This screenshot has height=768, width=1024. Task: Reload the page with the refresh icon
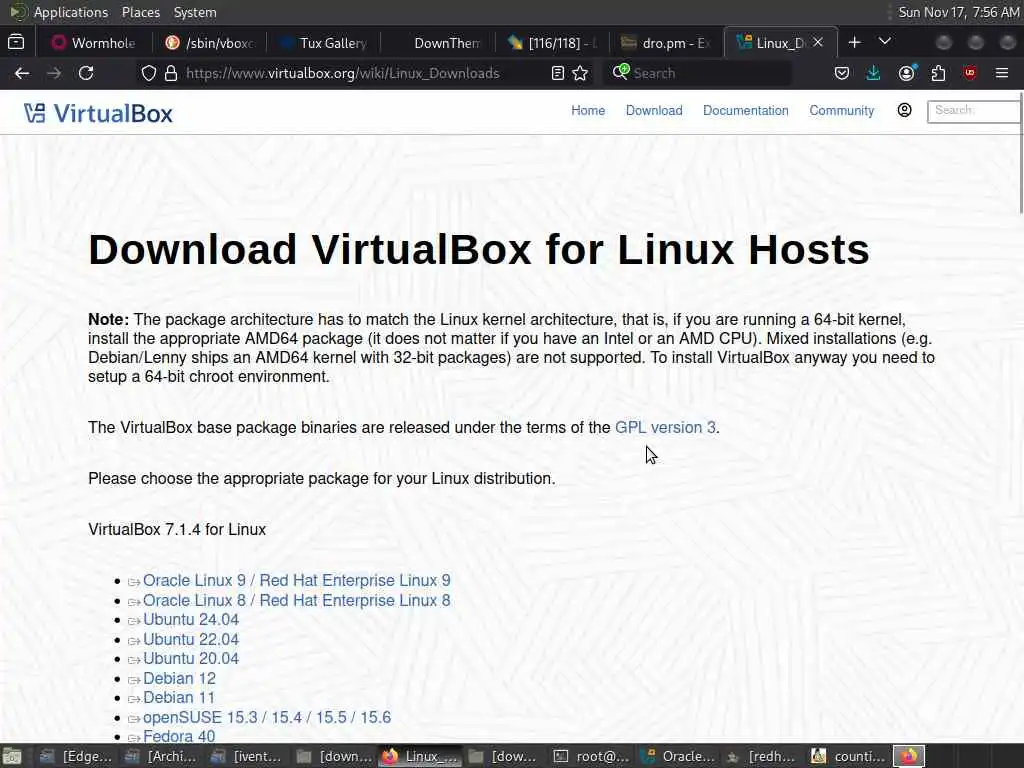pyautogui.click(x=86, y=73)
